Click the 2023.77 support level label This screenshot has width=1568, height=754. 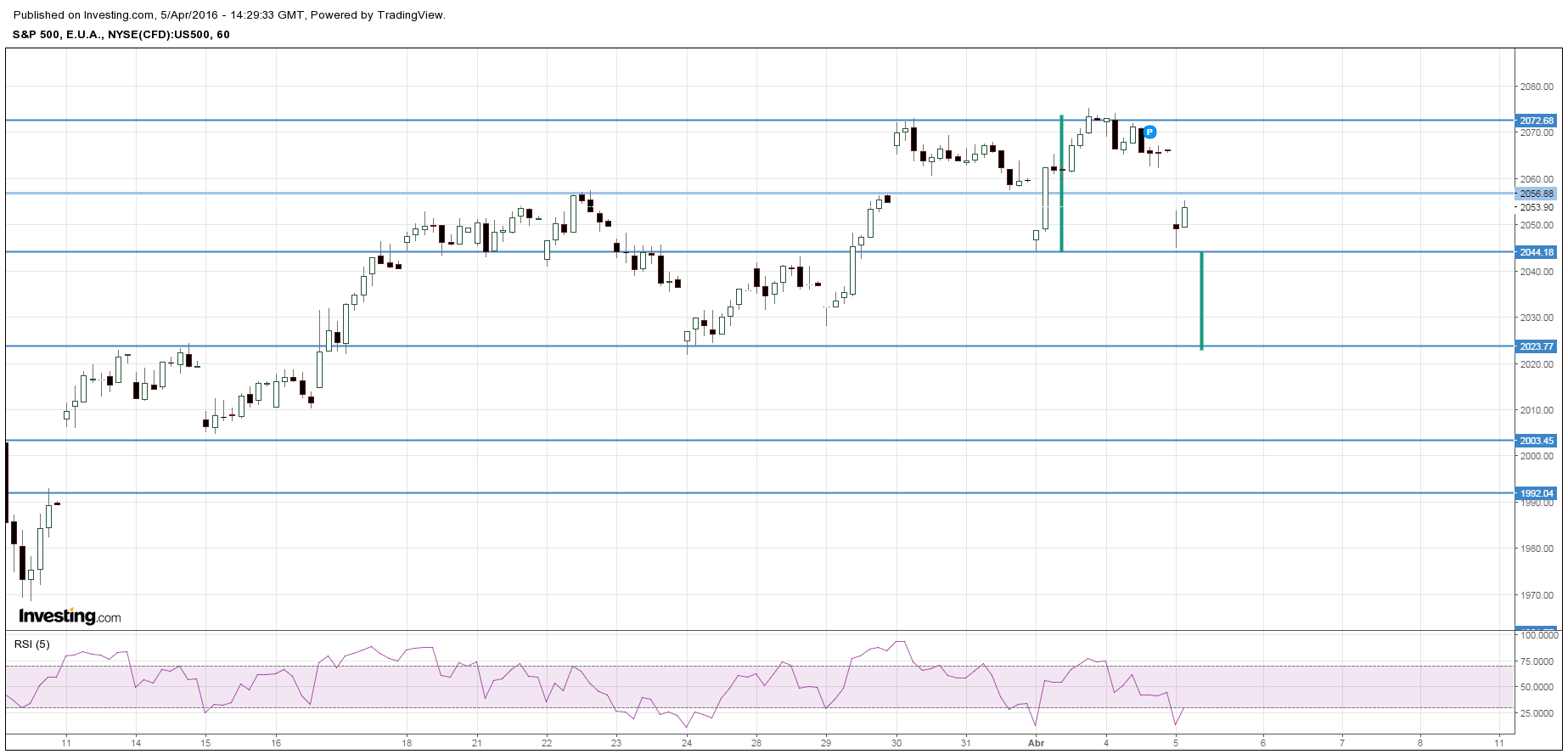1537,346
